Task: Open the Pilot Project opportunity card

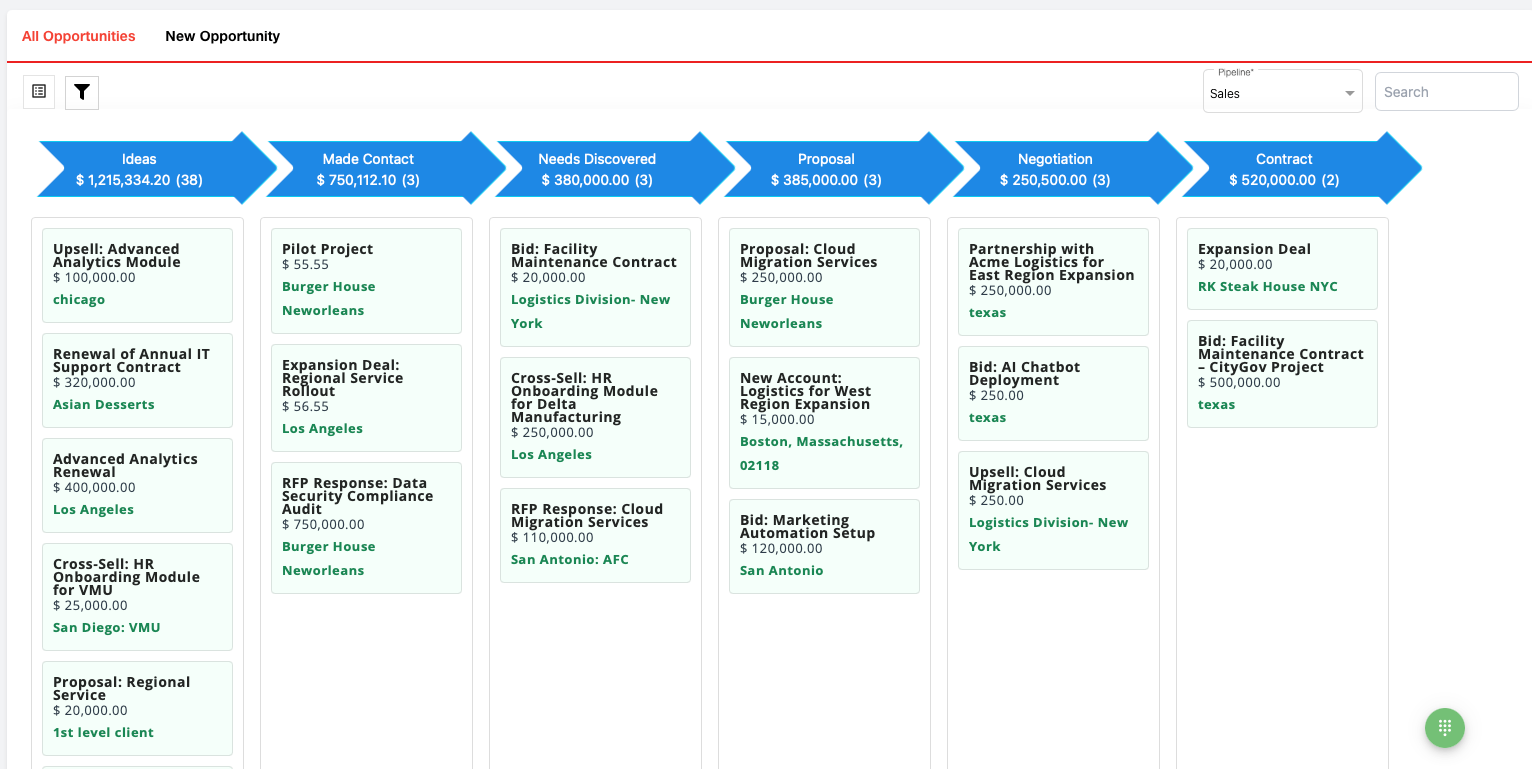Action: [328, 249]
